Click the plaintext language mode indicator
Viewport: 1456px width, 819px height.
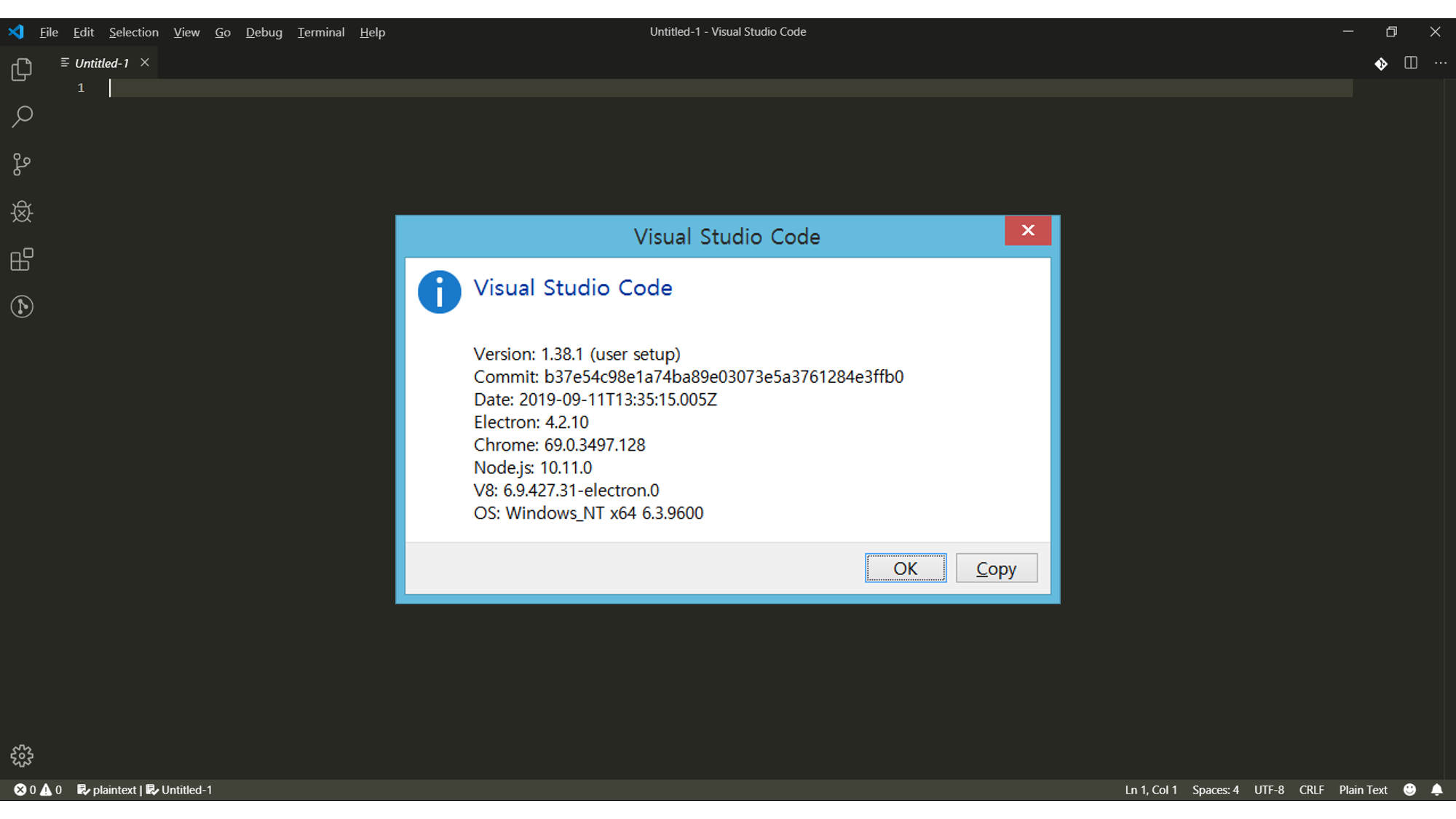click(x=1363, y=790)
